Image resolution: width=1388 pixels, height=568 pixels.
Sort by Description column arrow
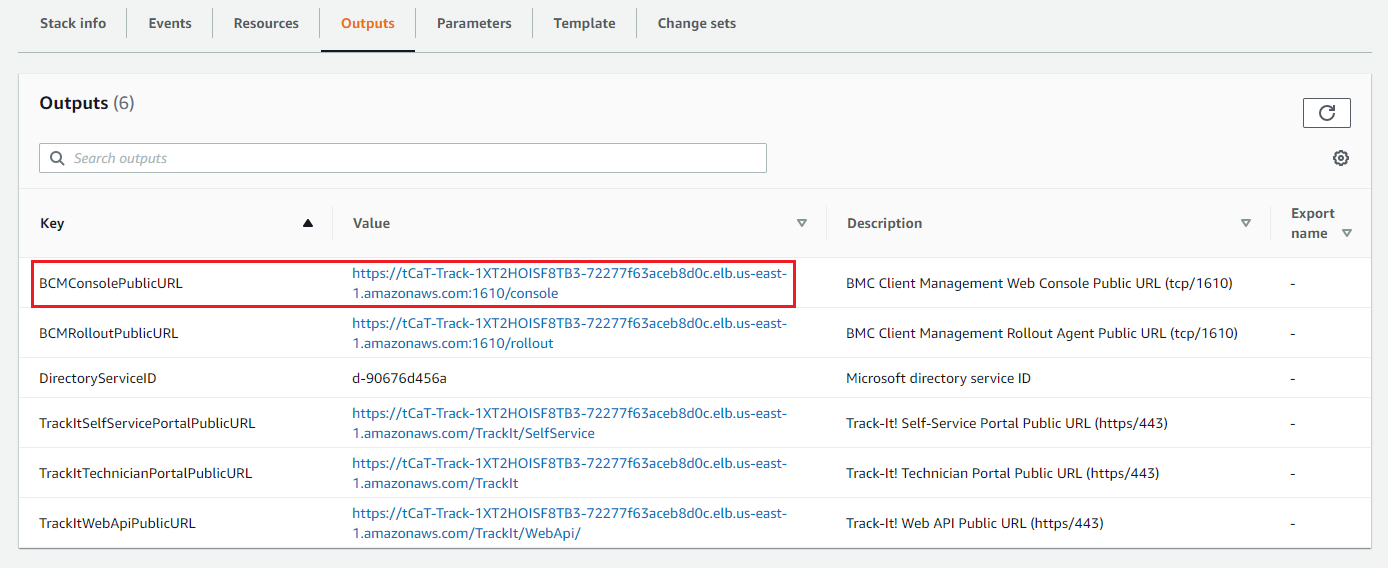pos(1245,223)
